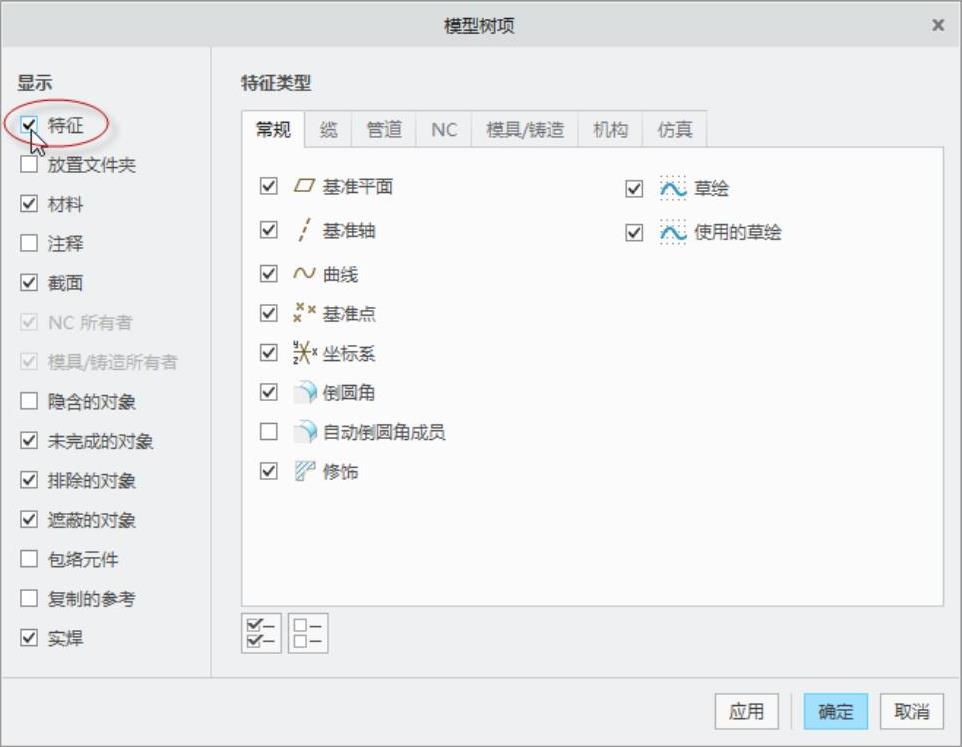Enable the 放置文件夹 checkbox
Screen dimensions: 962x747
[29, 165]
